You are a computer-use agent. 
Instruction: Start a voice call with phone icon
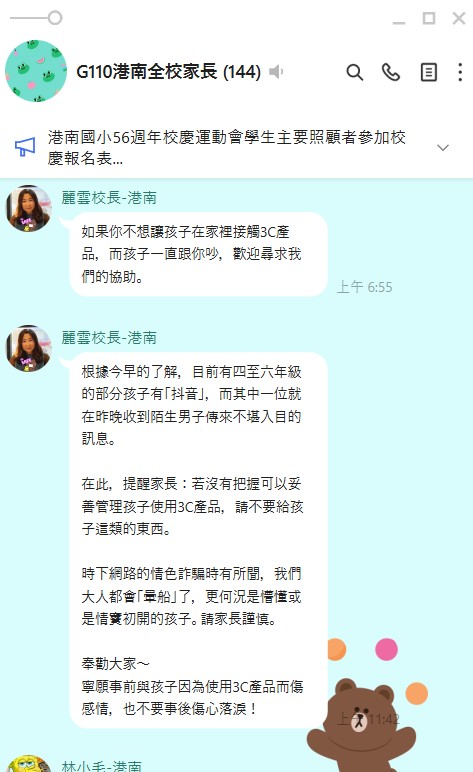tap(391, 72)
